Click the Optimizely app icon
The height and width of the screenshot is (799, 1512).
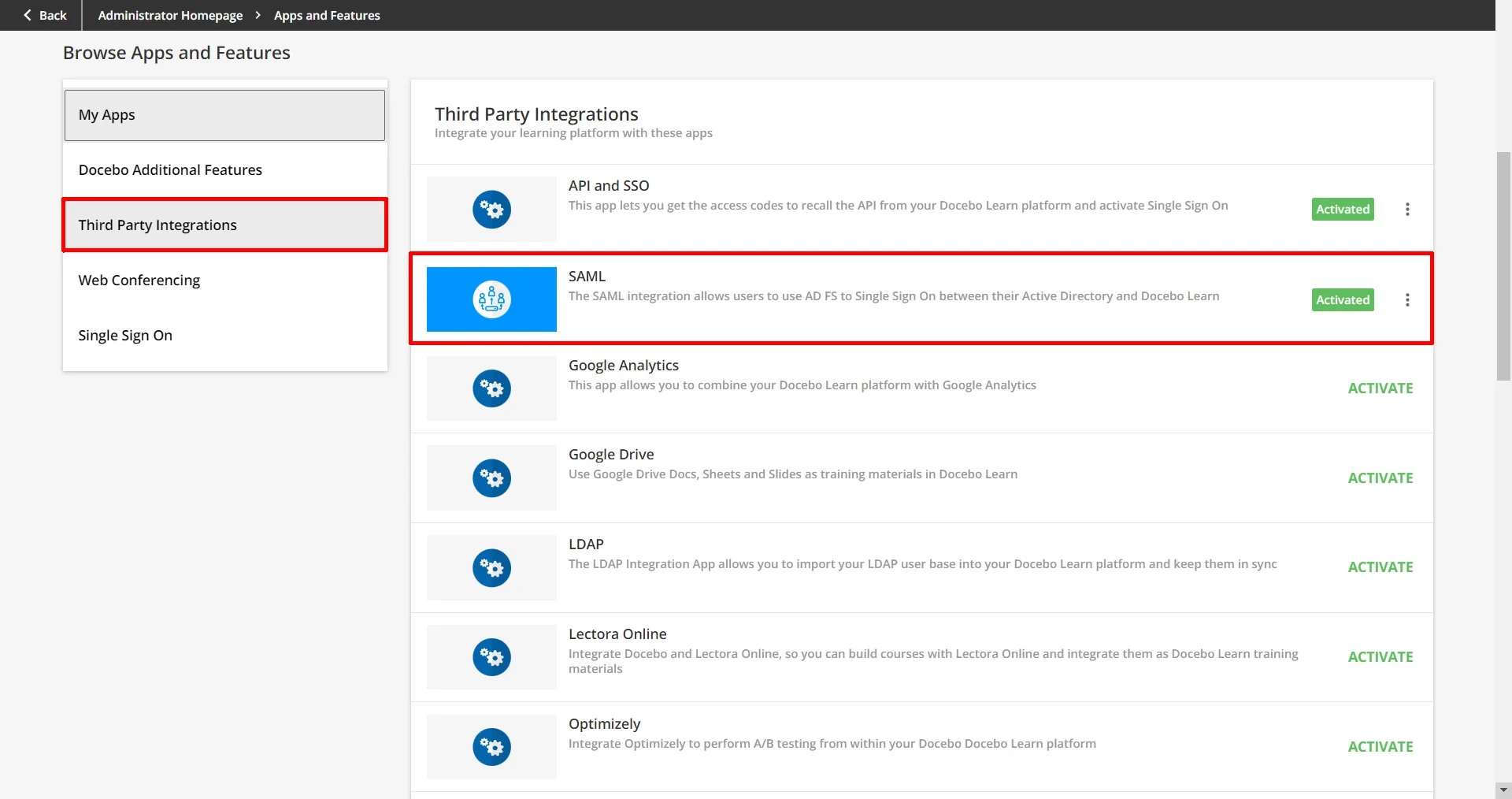coord(491,746)
